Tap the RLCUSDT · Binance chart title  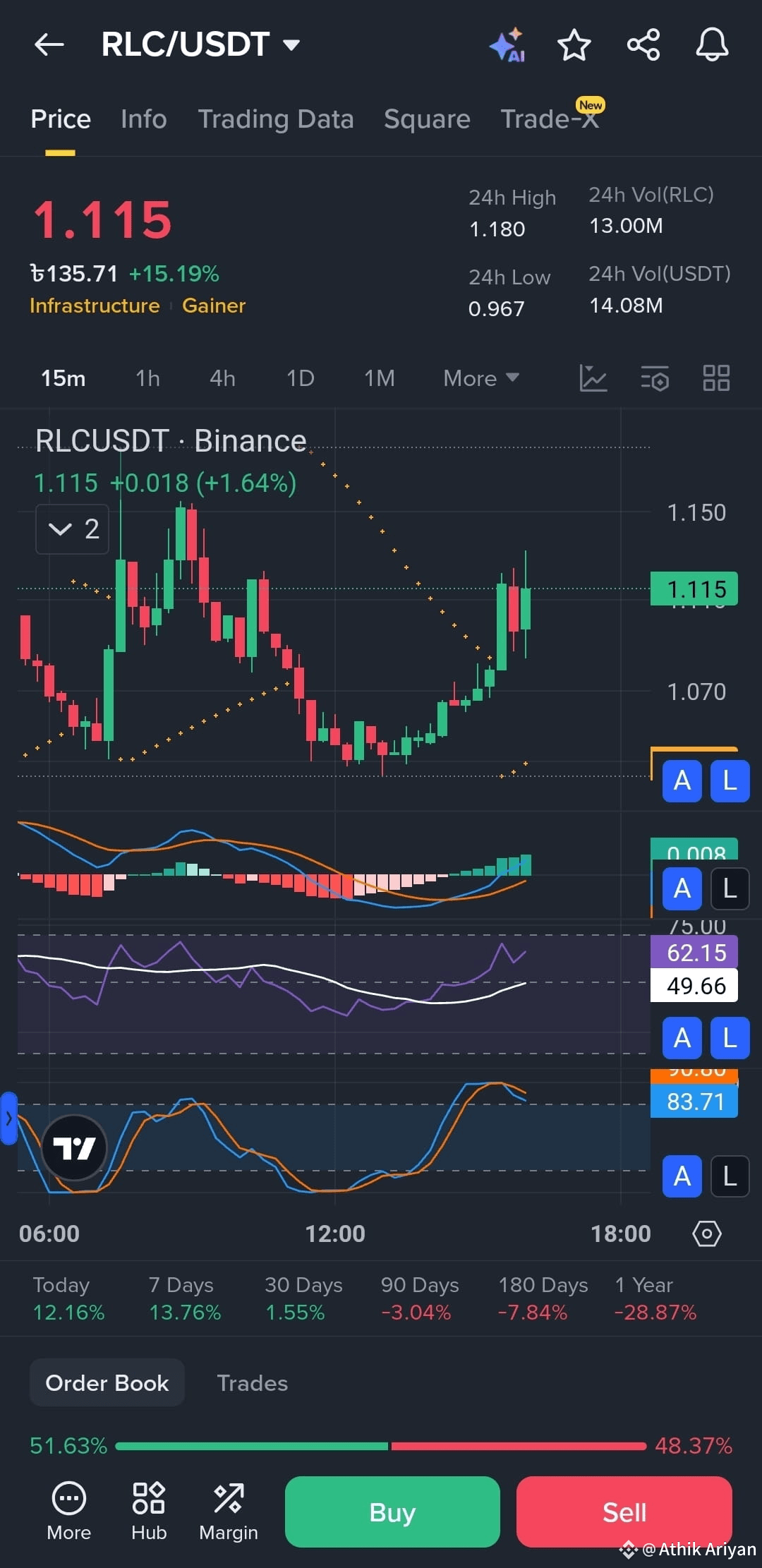pos(171,441)
